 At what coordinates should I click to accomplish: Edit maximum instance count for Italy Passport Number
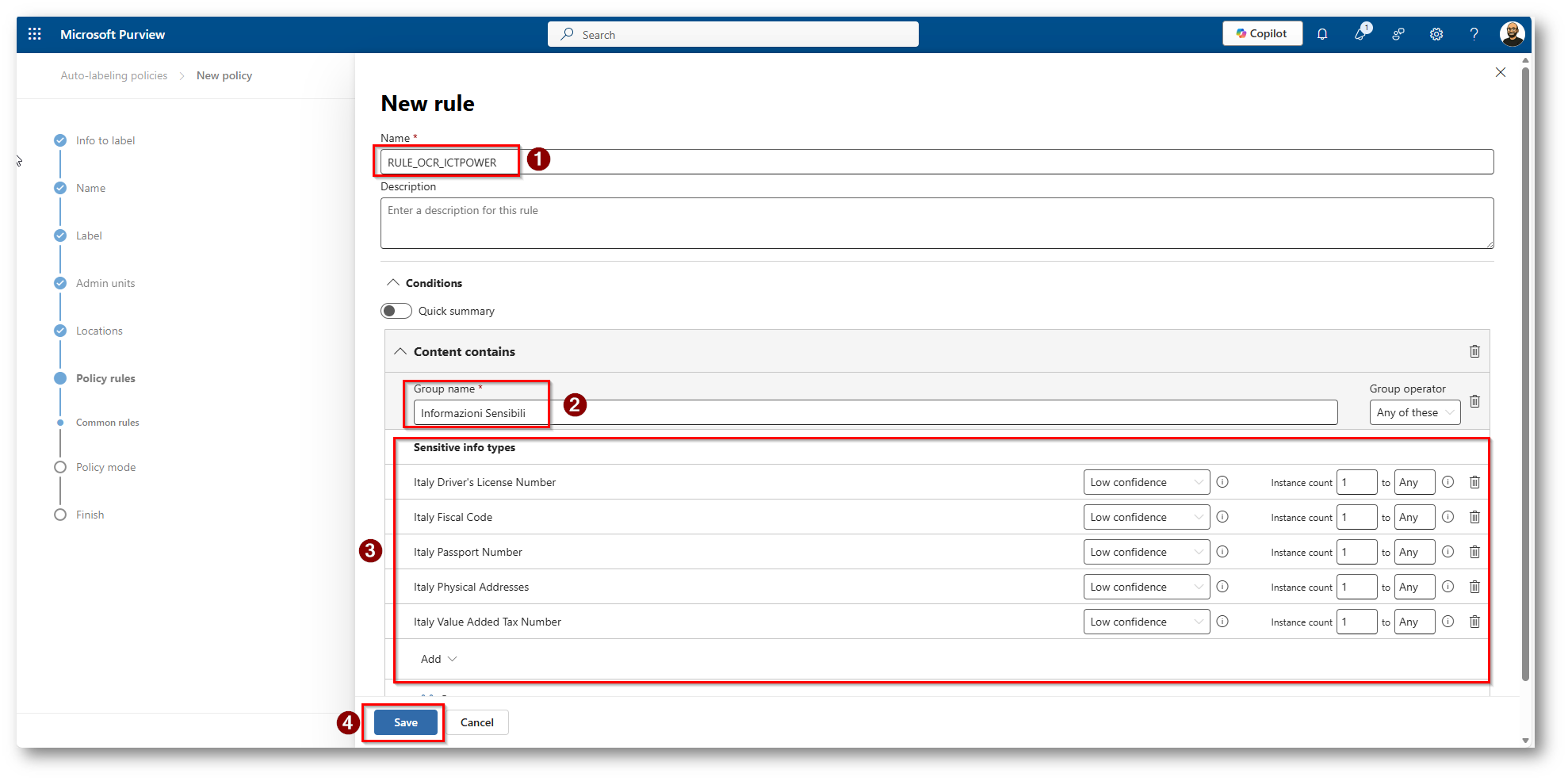[x=1414, y=552]
